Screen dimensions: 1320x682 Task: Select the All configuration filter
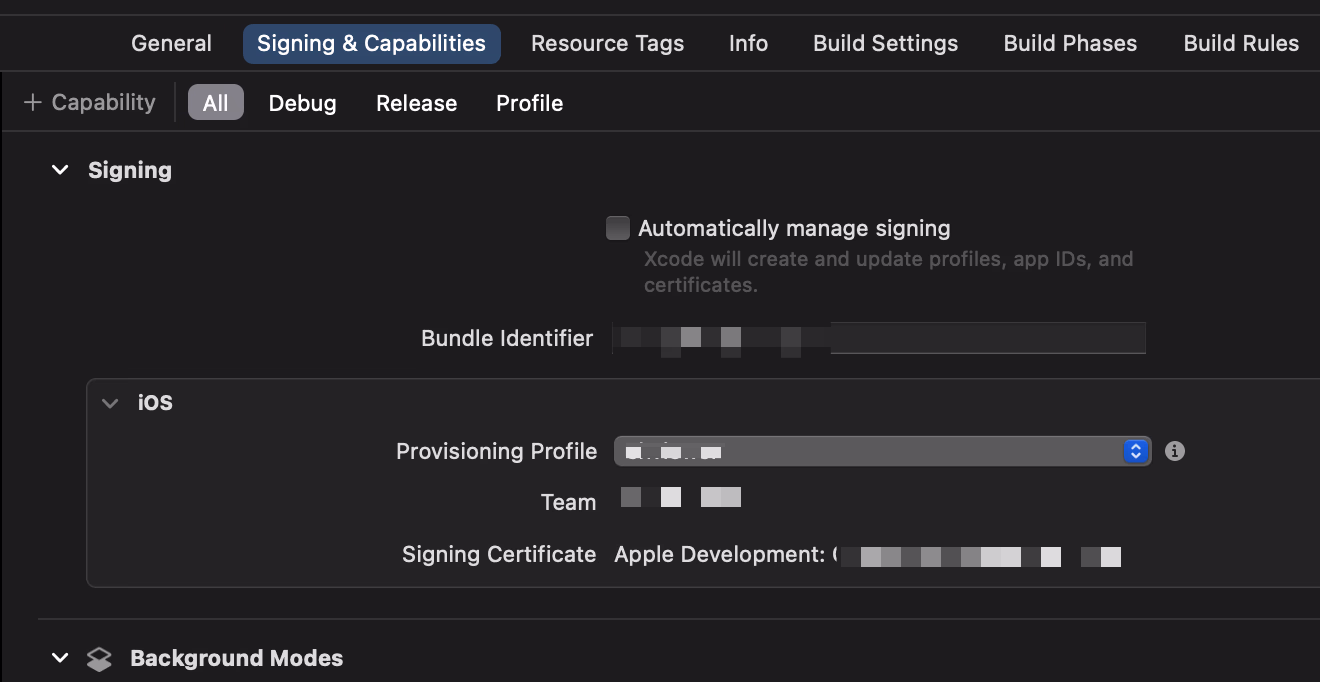point(216,103)
